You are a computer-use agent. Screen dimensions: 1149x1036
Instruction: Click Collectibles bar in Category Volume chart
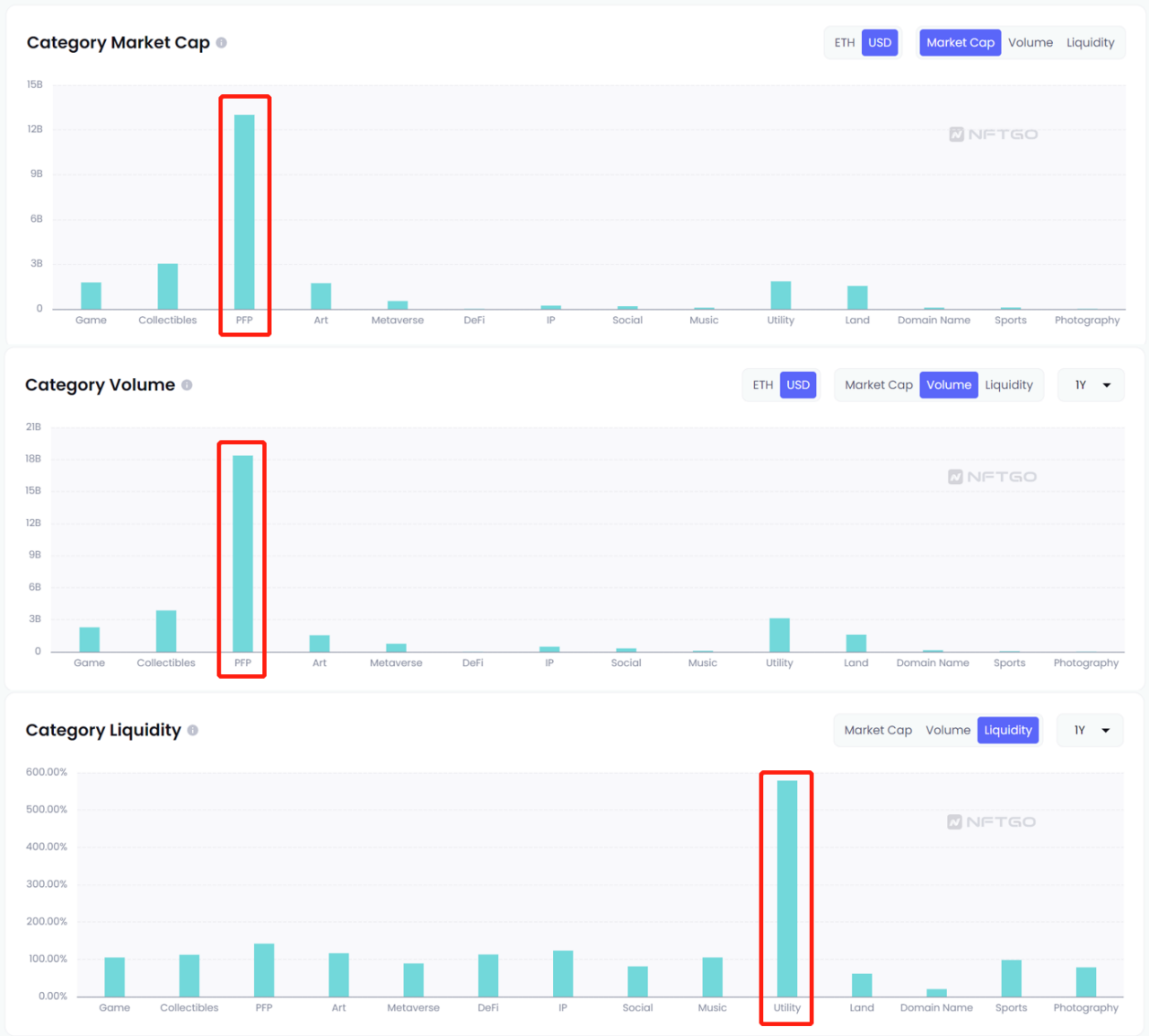[166, 631]
